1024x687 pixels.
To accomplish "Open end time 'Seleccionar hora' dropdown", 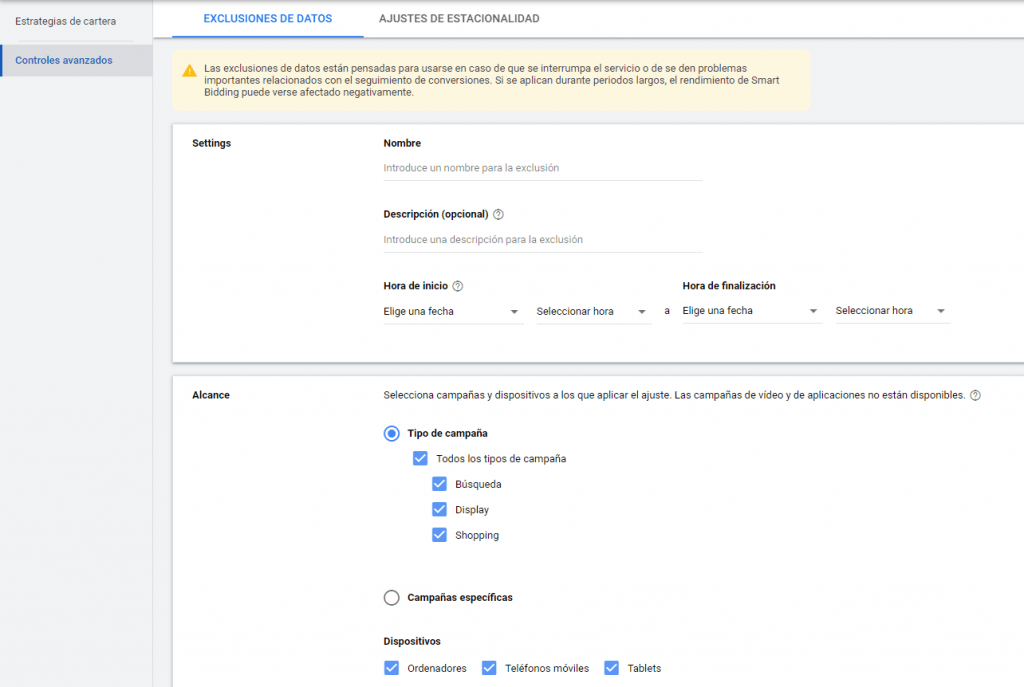I will 892,311.
